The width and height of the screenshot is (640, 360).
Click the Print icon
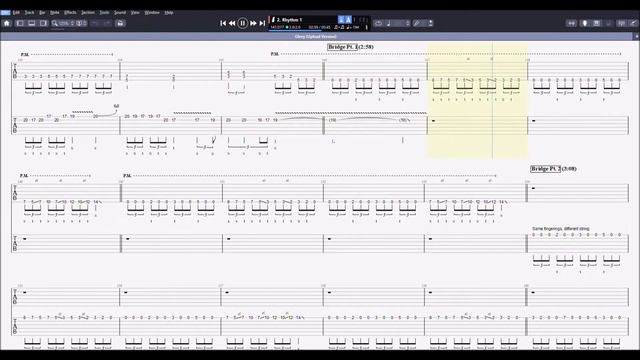[x=120, y=23]
